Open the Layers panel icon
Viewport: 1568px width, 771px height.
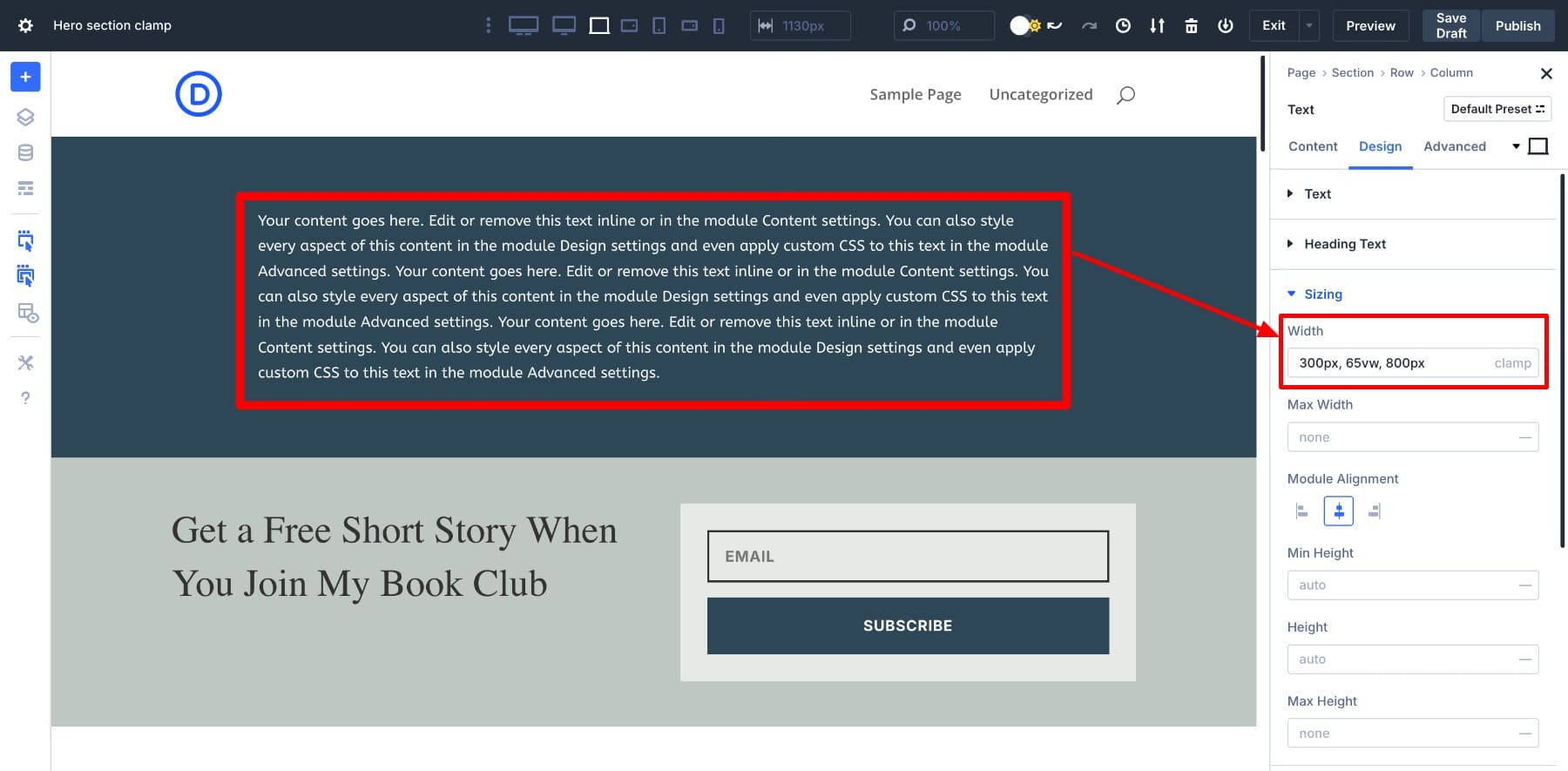25,117
